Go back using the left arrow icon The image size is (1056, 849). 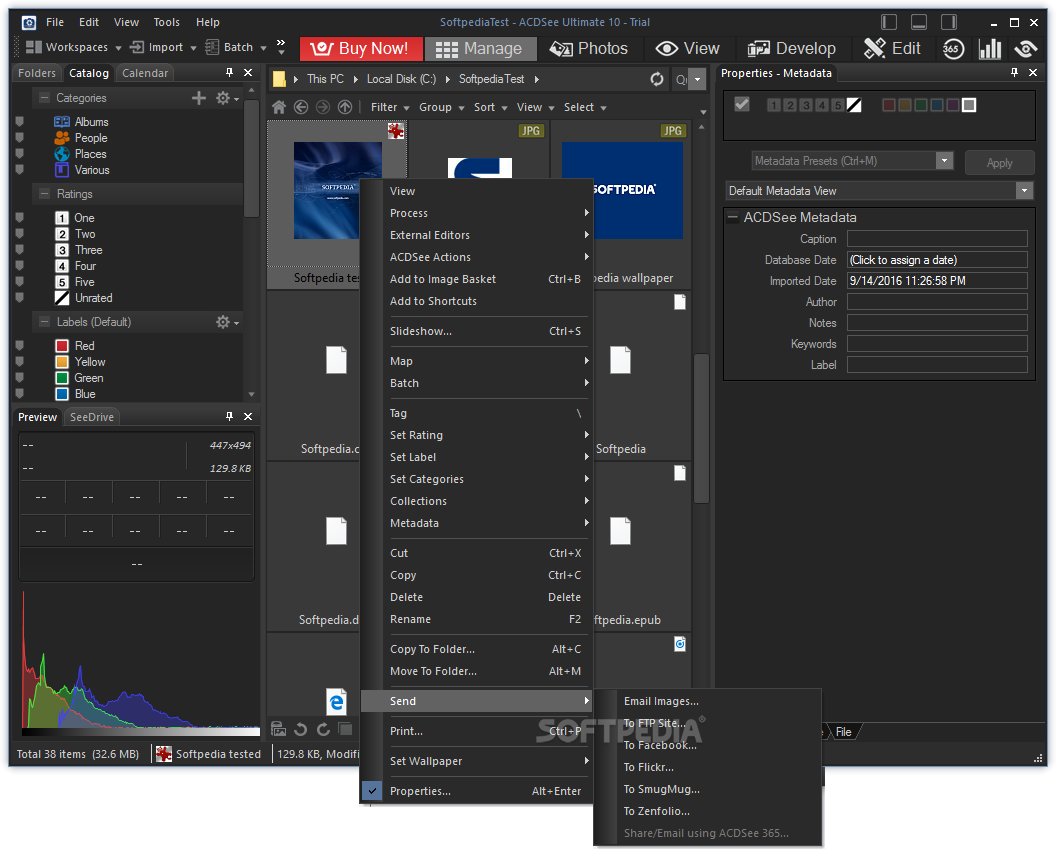click(x=301, y=107)
